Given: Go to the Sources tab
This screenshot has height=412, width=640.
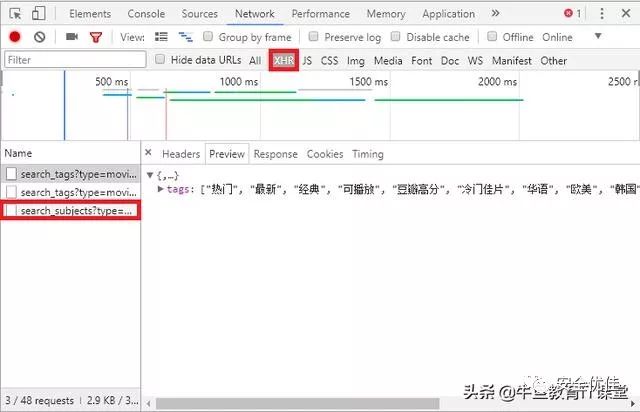Looking at the screenshot, I should (200, 14).
